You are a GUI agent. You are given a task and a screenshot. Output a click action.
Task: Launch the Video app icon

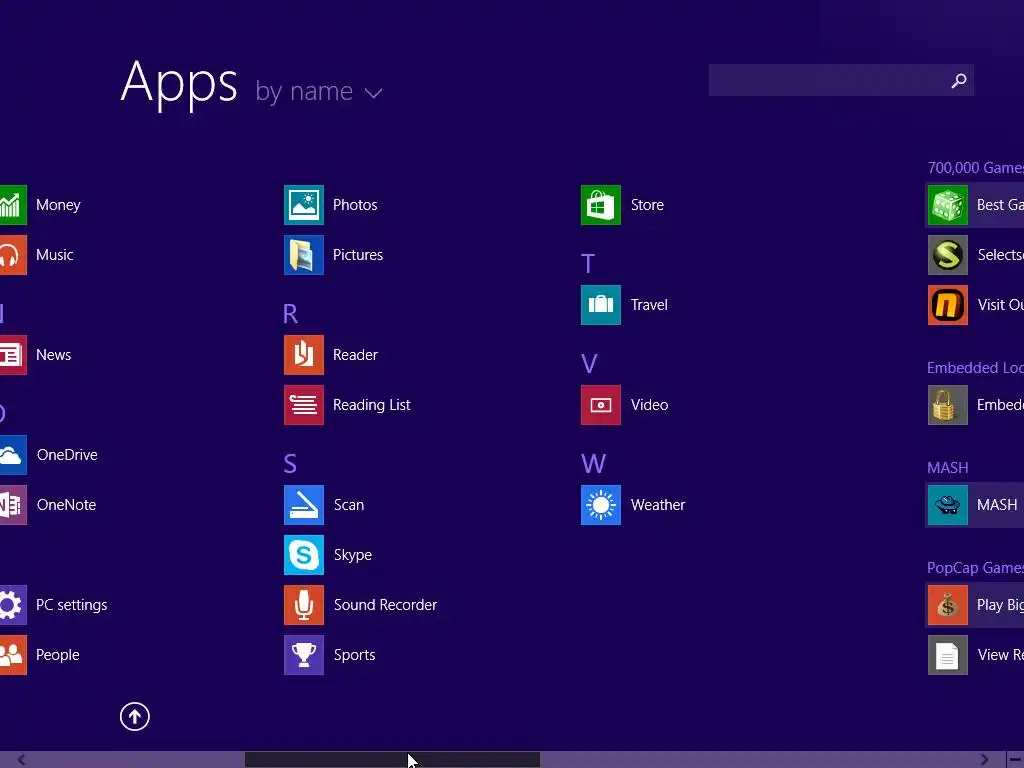(x=601, y=405)
